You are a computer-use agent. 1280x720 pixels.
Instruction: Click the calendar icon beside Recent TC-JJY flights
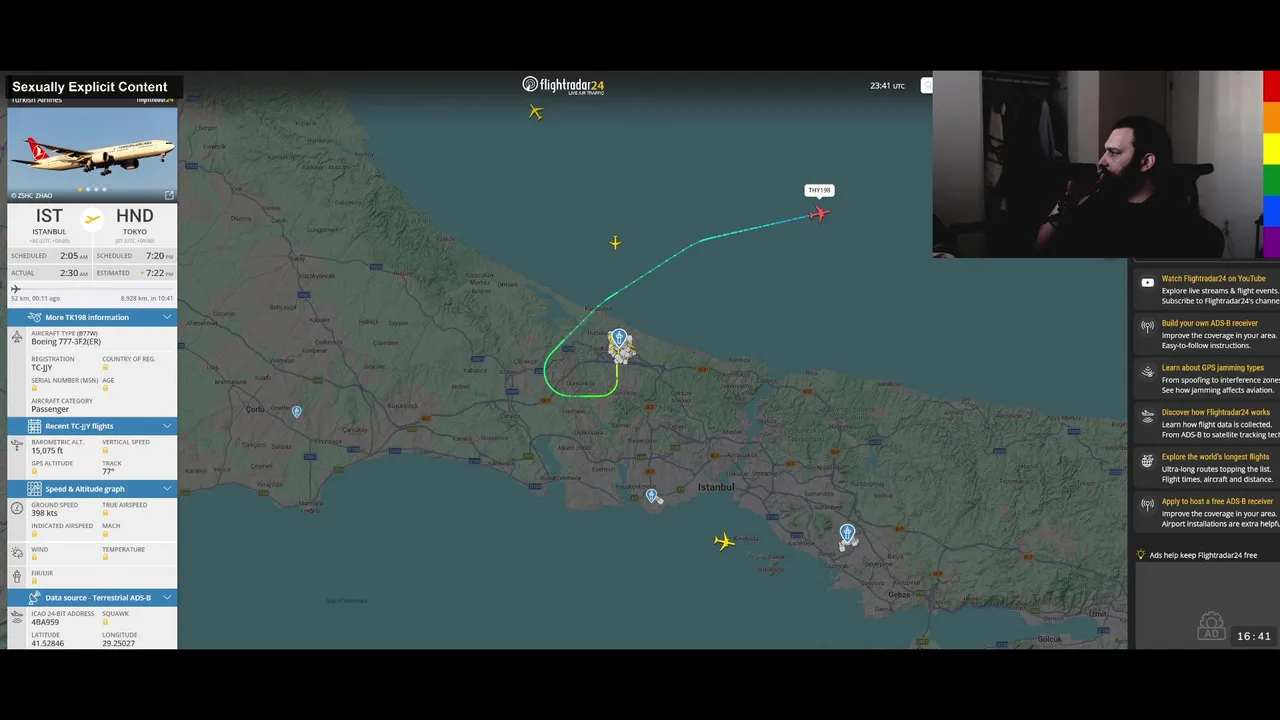pyautogui.click(x=34, y=426)
